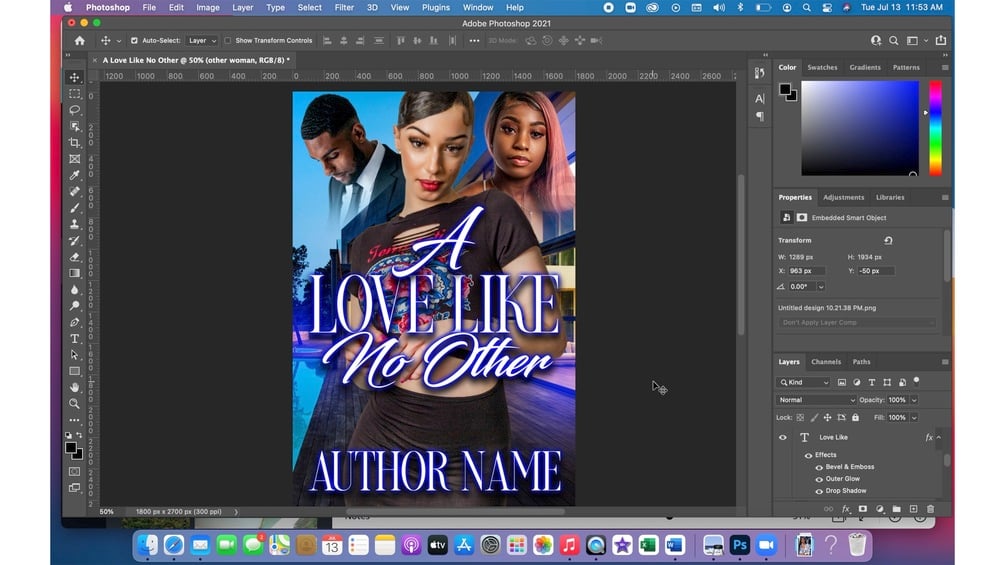1005x565 pixels.
Task: Select the Crop tool
Action: pyautogui.click(x=74, y=142)
